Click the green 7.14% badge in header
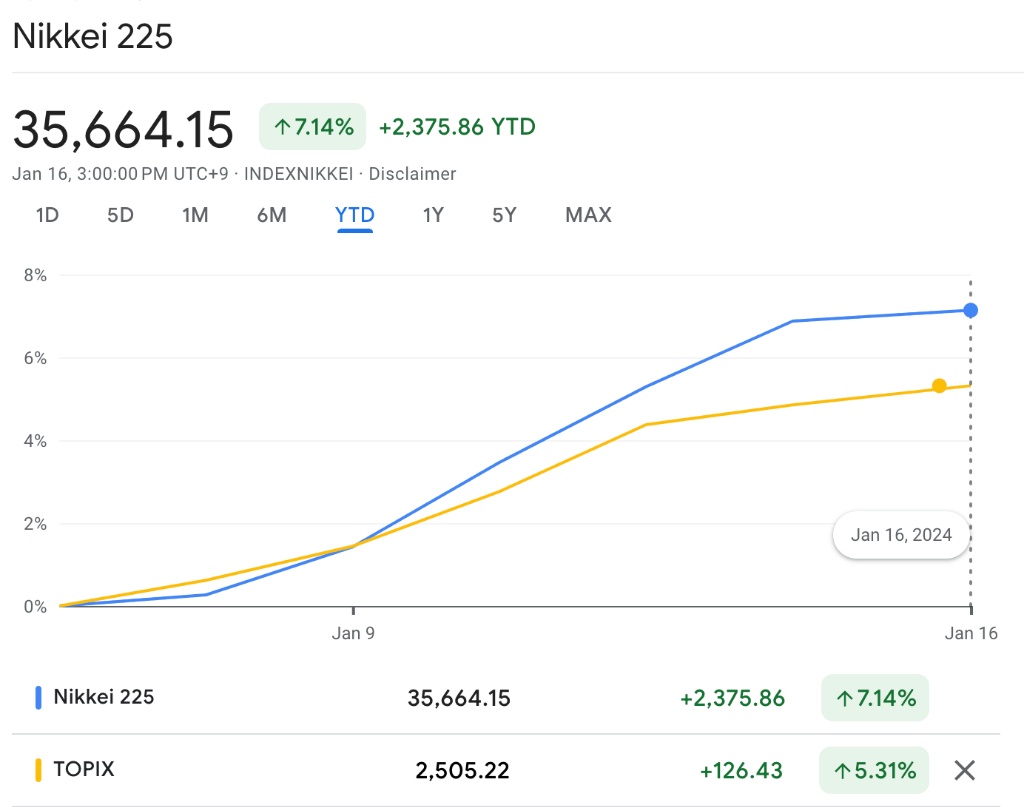Viewport: 1024px width, 807px height. pyautogui.click(x=313, y=127)
